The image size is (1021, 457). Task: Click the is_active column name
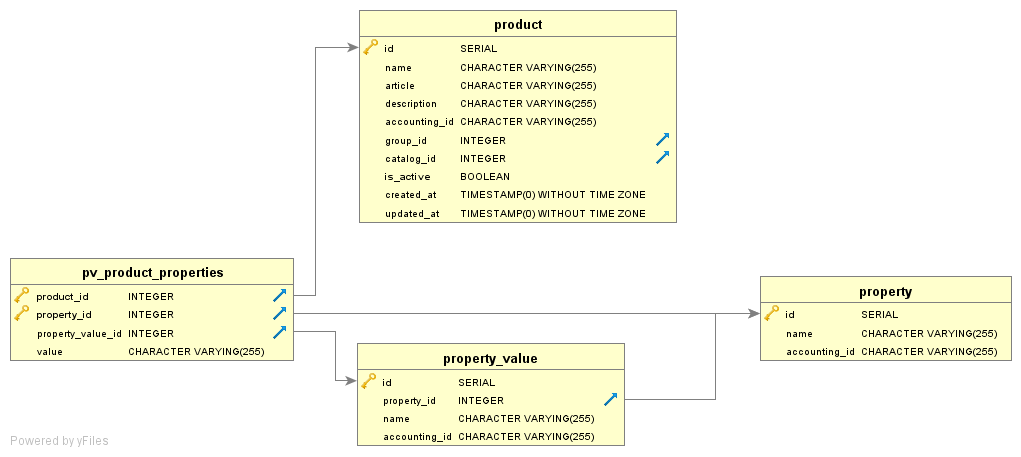407,177
